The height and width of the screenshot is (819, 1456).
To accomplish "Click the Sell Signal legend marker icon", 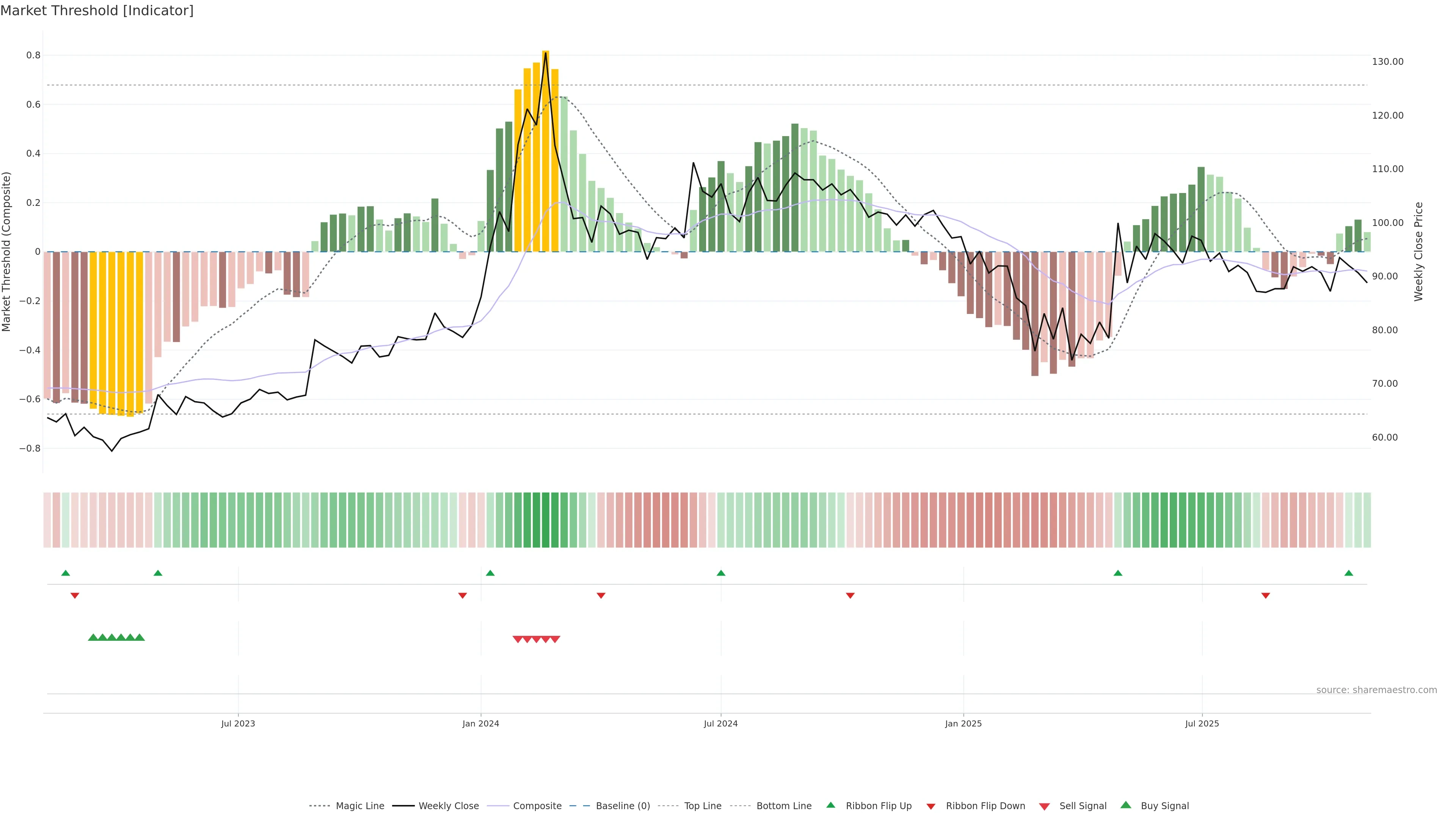I will [1045, 806].
